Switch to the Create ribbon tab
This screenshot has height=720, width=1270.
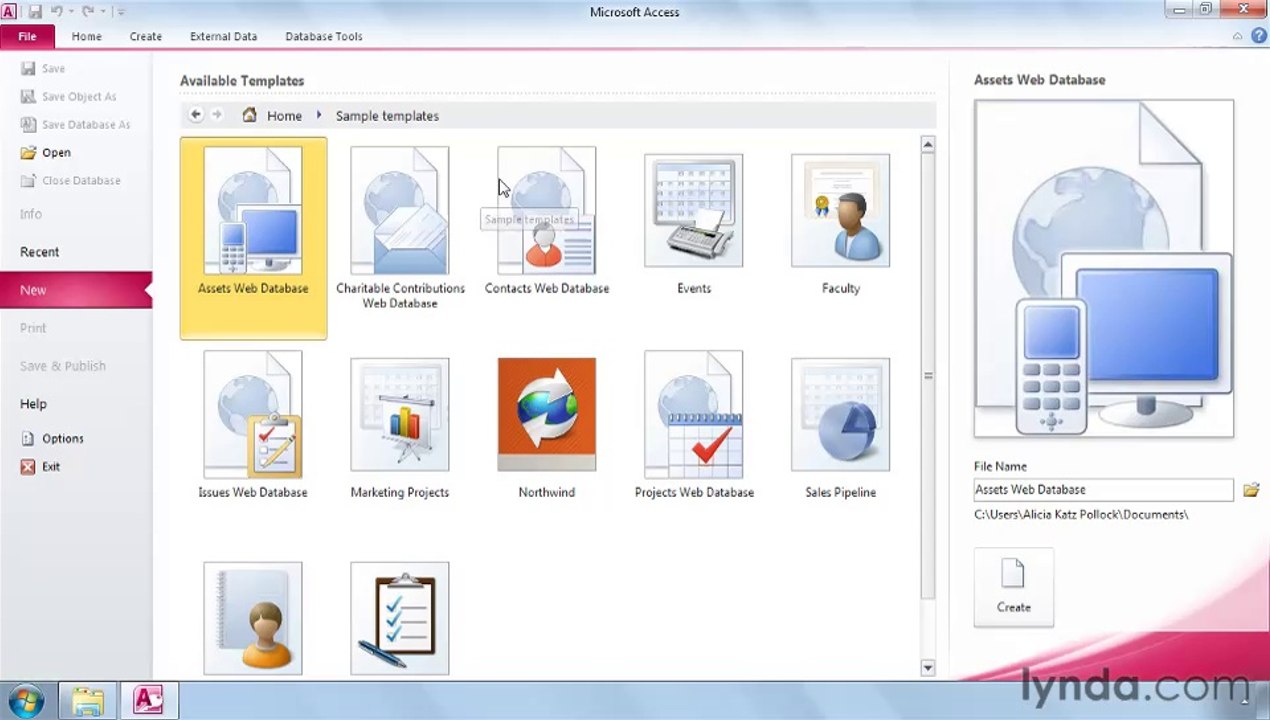[145, 36]
